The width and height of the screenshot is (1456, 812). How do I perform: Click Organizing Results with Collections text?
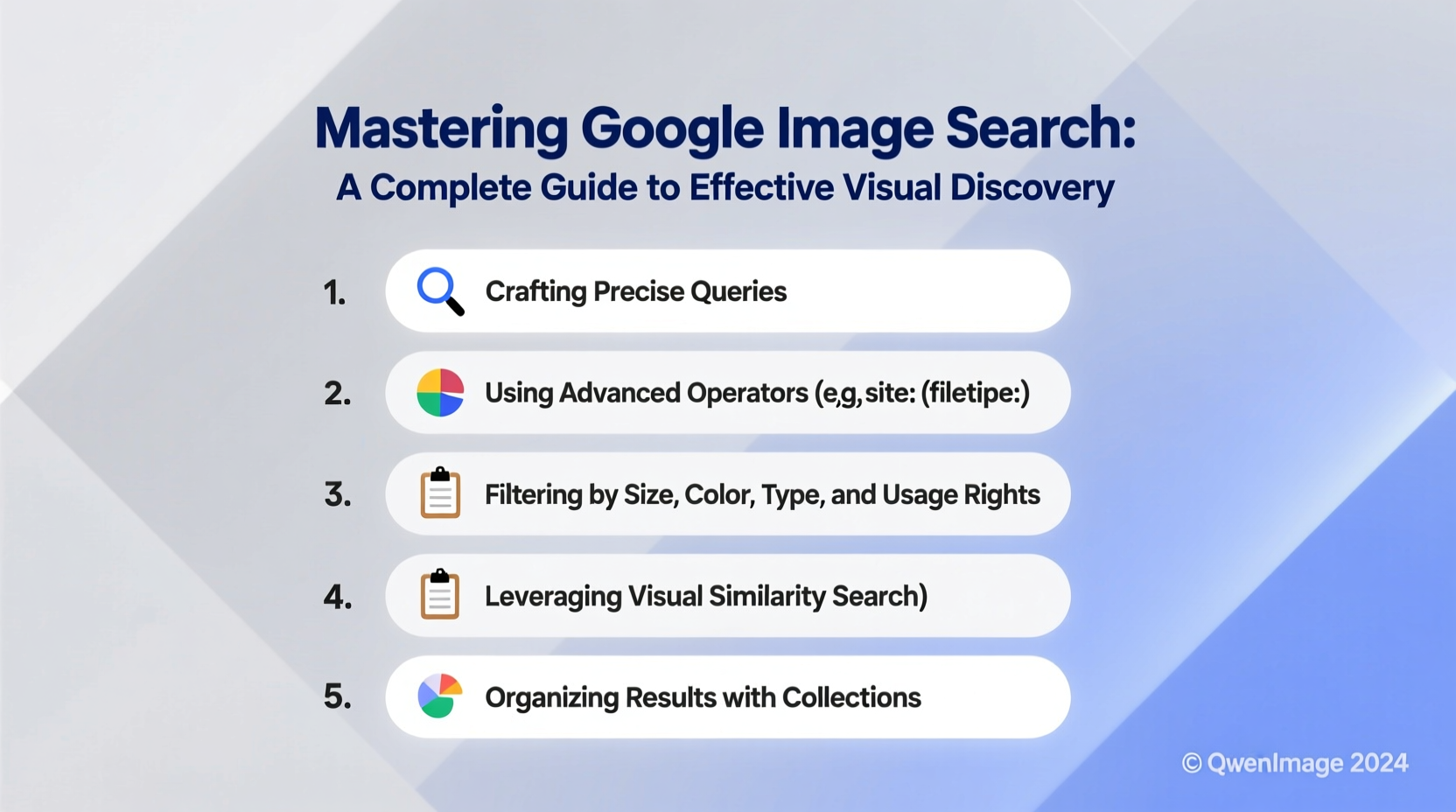(703, 697)
